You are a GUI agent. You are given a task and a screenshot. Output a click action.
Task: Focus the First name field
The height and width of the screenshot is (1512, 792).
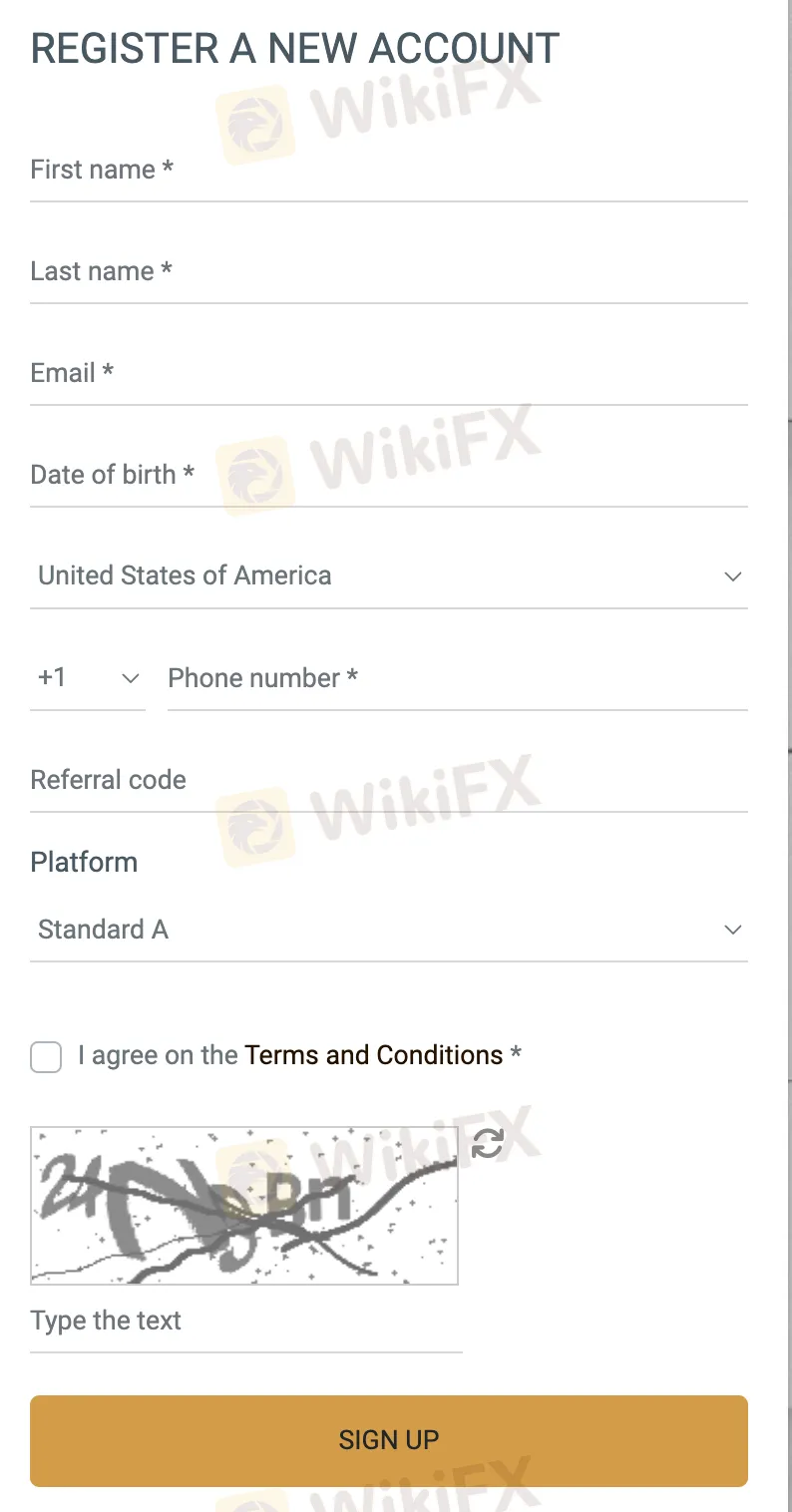388,171
